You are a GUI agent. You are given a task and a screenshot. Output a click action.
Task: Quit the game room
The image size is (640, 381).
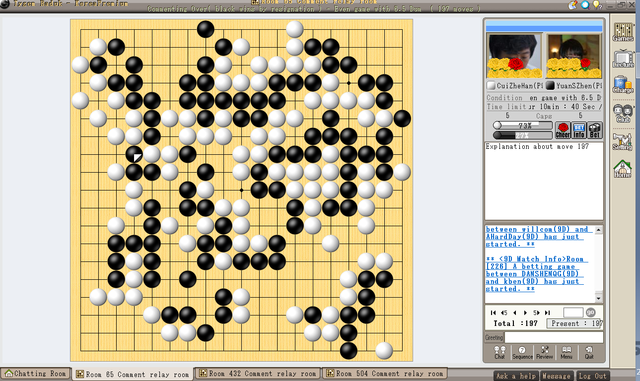click(x=589, y=352)
